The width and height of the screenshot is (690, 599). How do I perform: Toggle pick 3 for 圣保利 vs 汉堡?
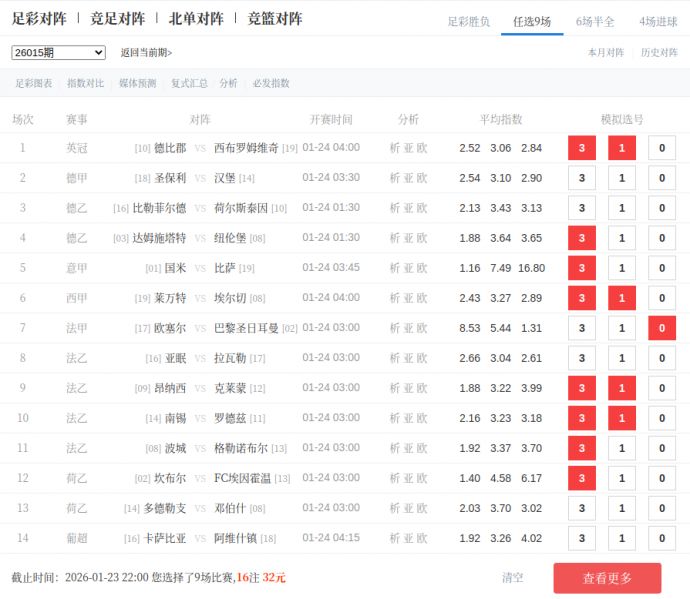[581, 178]
